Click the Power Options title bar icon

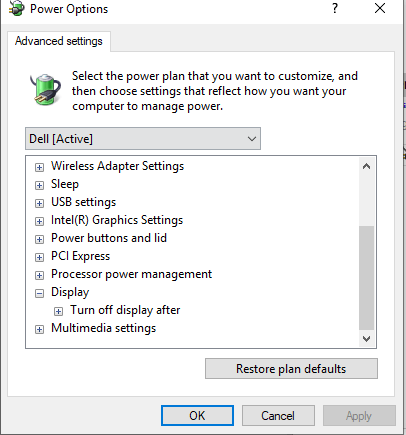[17, 8]
